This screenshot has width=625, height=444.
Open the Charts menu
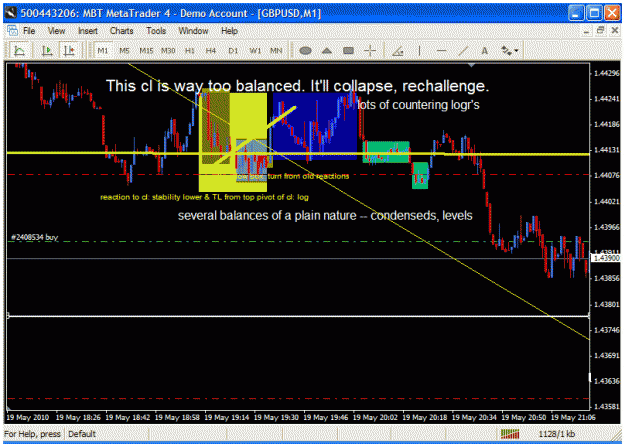coord(122,31)
